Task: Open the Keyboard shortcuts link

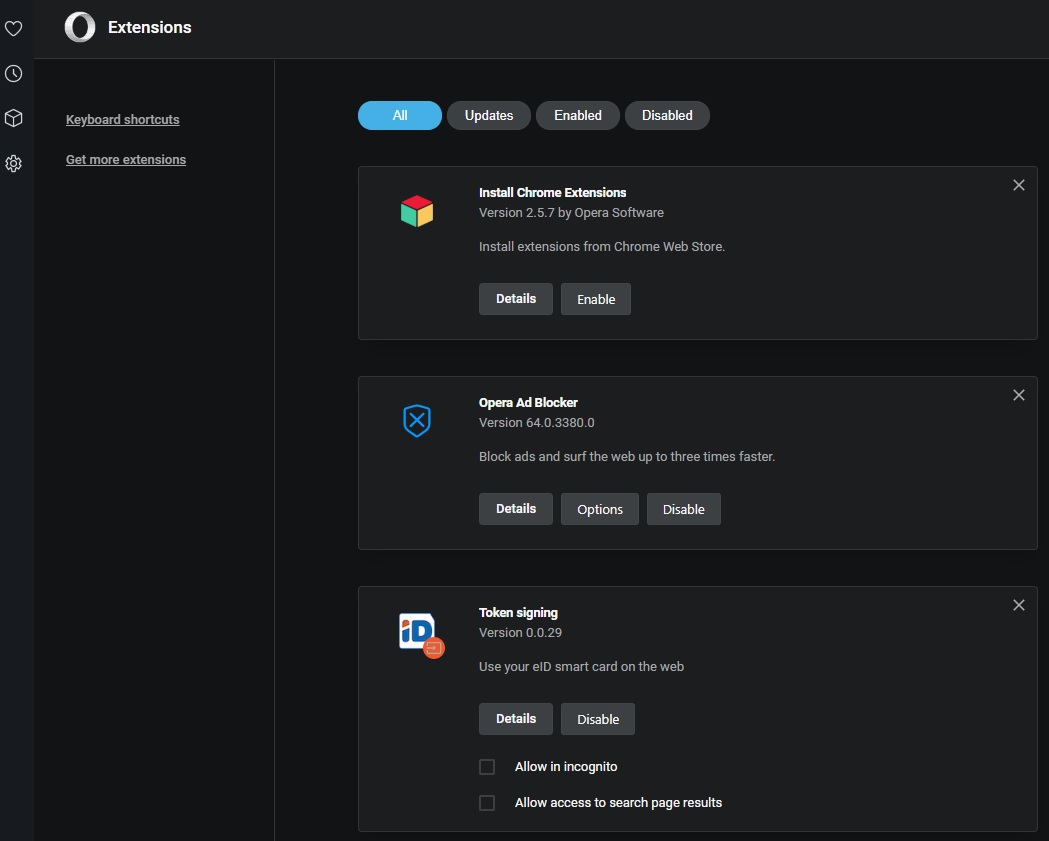Action: pos(122,120)
